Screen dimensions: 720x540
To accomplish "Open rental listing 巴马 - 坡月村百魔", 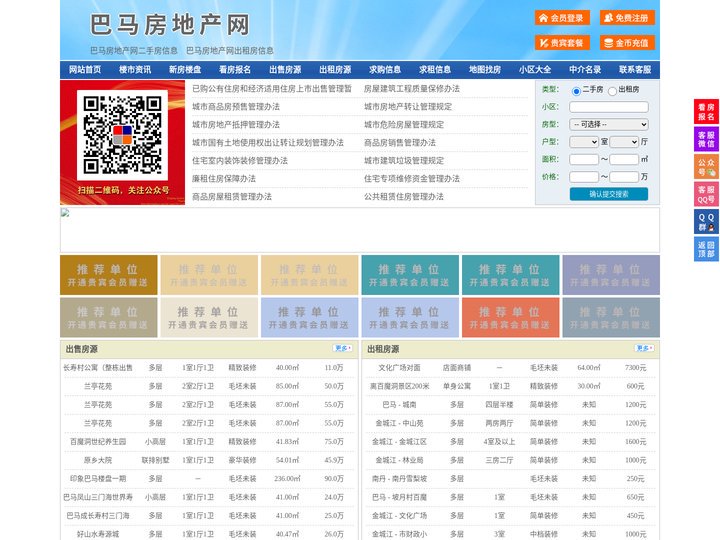I will click(399, 497).
